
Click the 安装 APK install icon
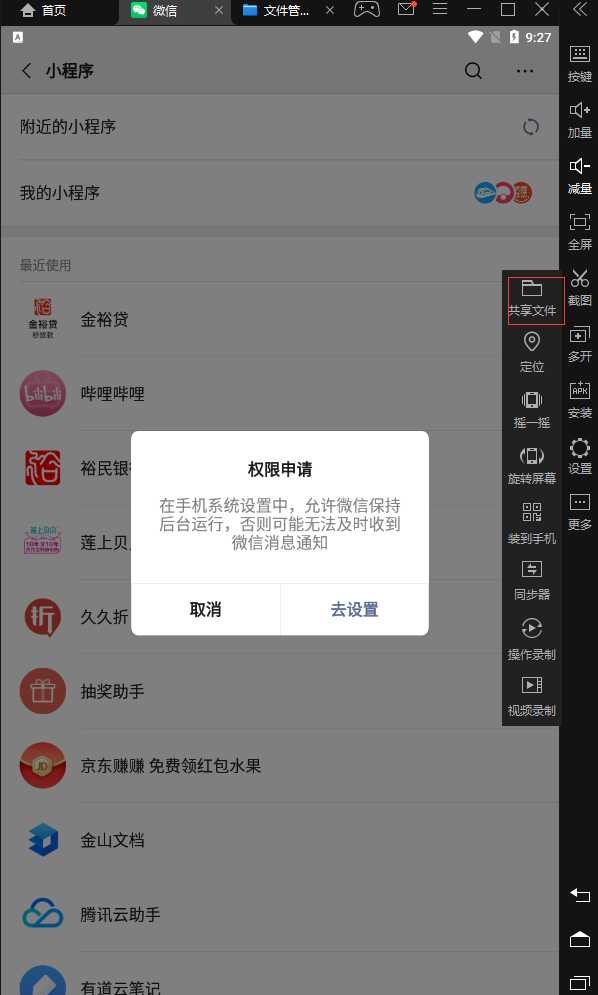point(580,399)
